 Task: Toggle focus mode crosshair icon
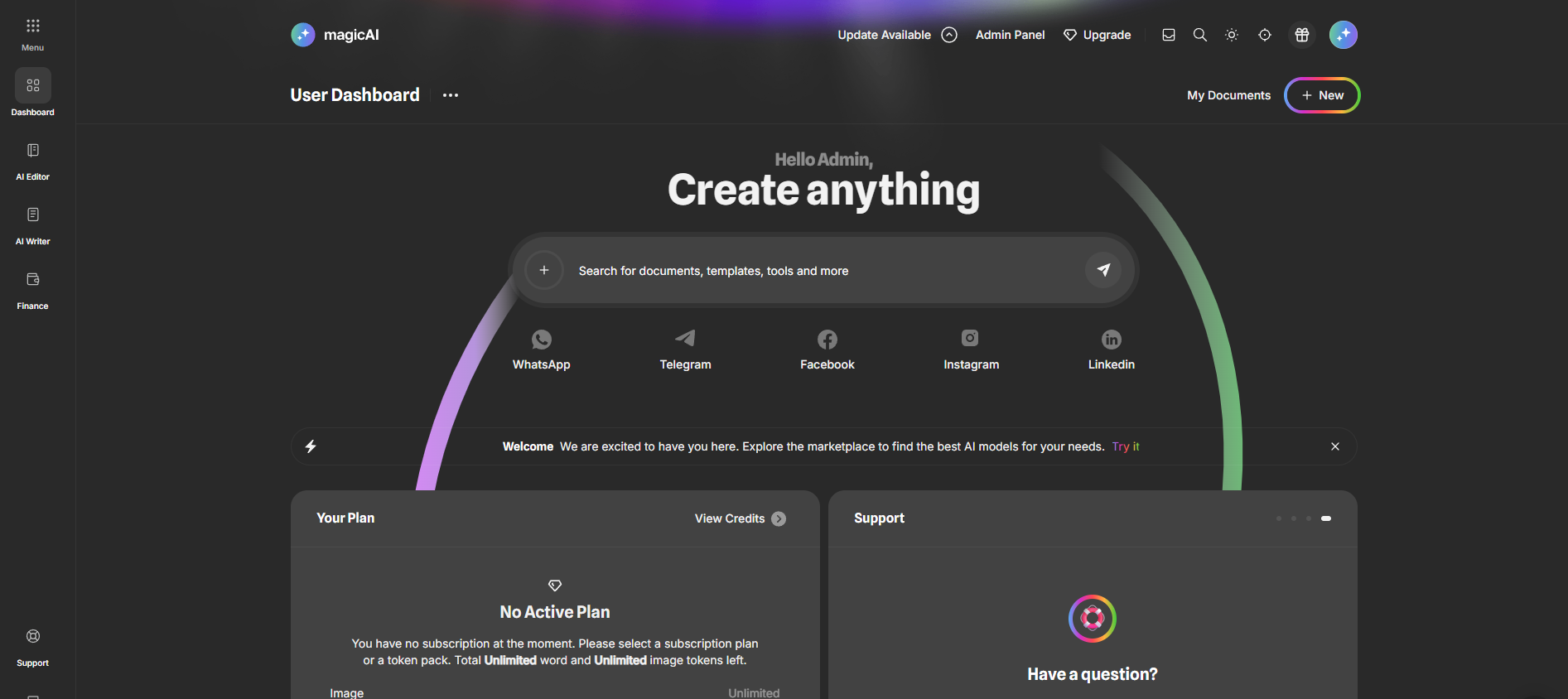[x=1265, y=35]
